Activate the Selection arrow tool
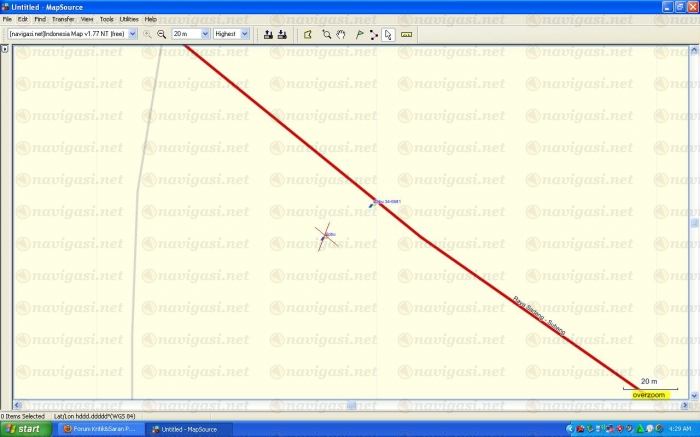This screenshot has width=700, height=437. point(389,33)
